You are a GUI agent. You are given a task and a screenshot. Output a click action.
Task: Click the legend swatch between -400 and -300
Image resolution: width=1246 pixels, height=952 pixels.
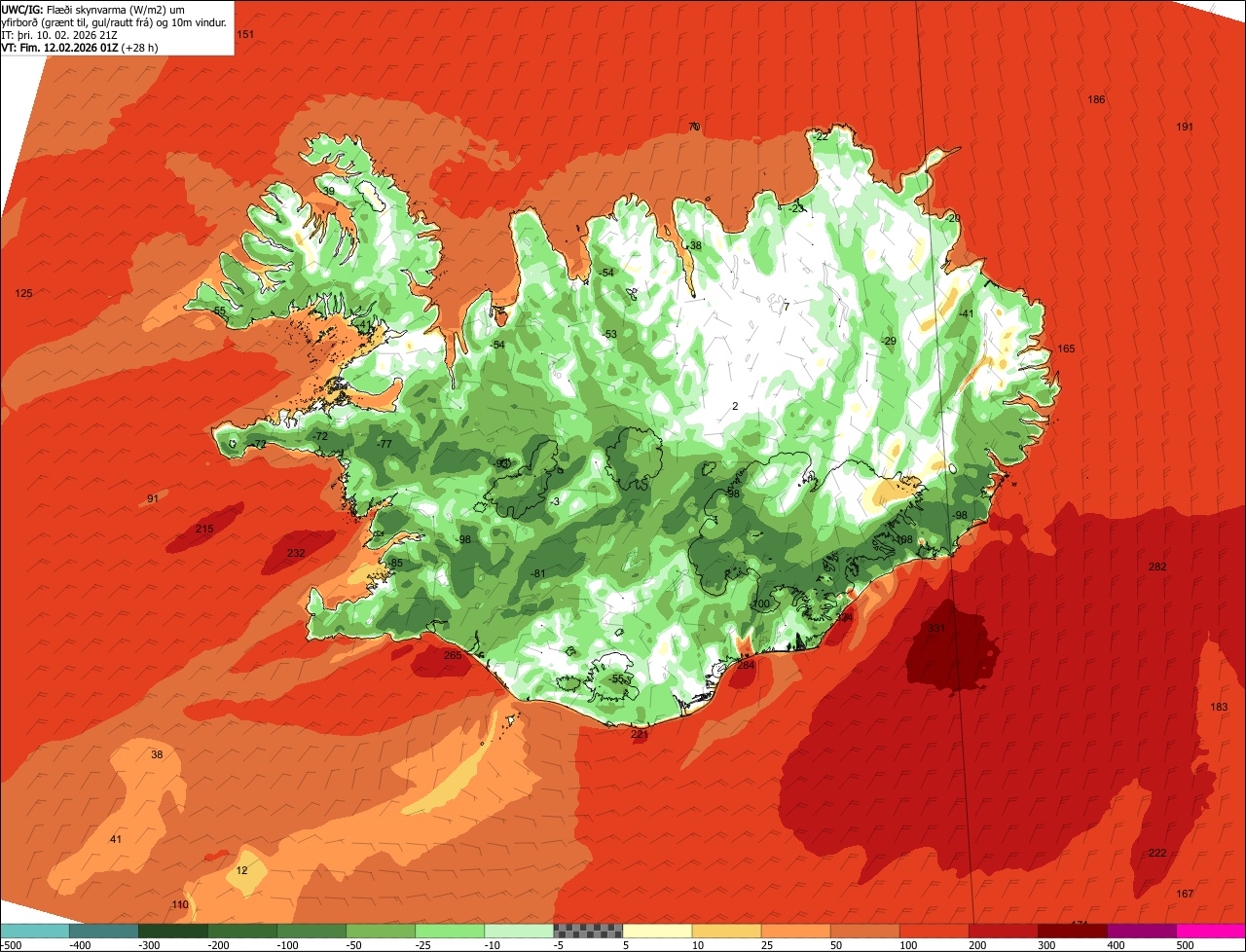tap(104, 931)
